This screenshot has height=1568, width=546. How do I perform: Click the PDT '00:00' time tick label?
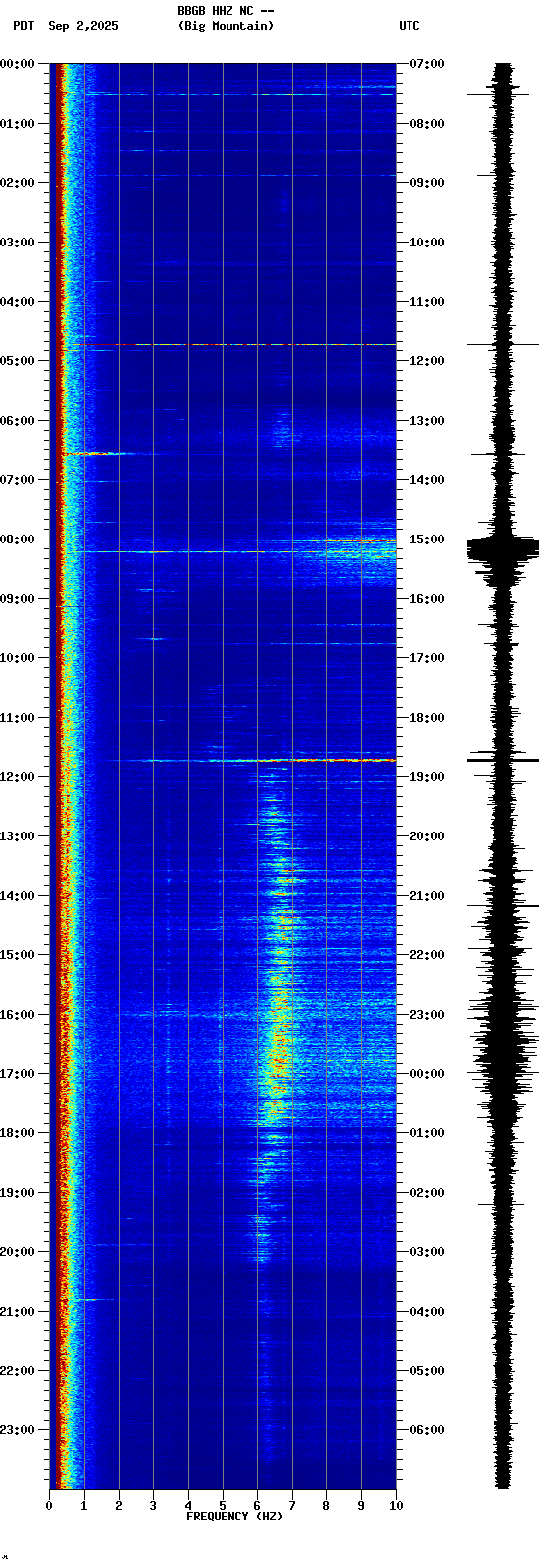tap(17, 64)
